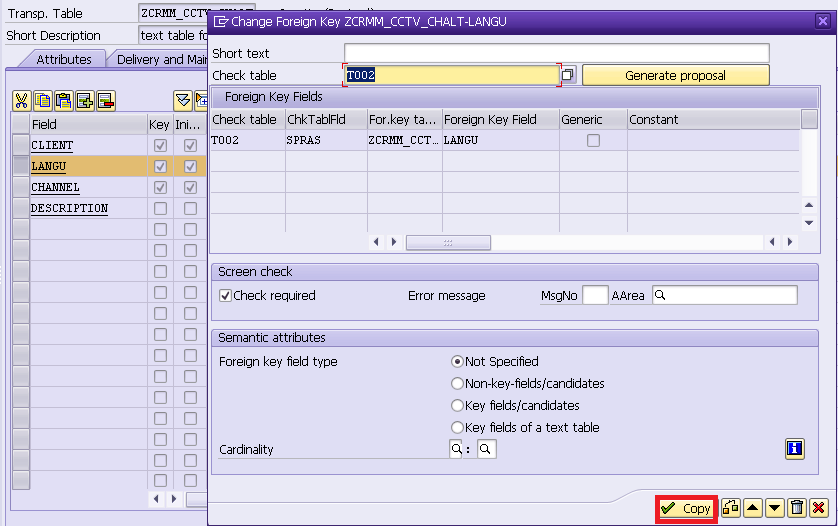Click the MsgNo input field
The image size is (838, 526).
tap(595, 296)
